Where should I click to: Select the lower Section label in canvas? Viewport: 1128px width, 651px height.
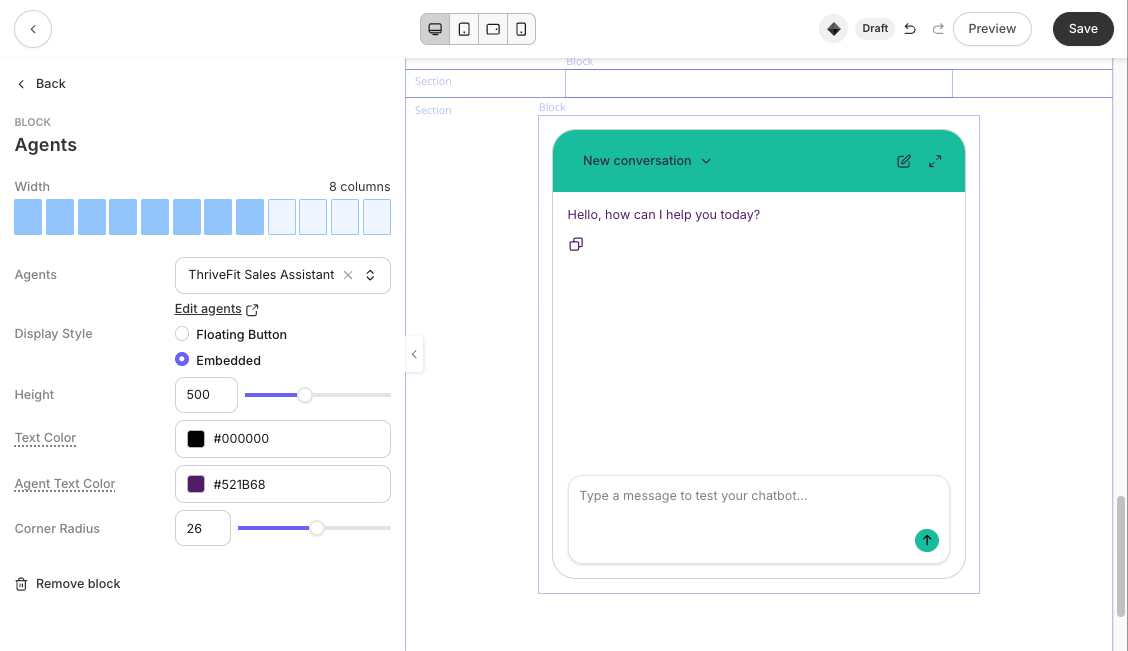[x=433, y=110]
